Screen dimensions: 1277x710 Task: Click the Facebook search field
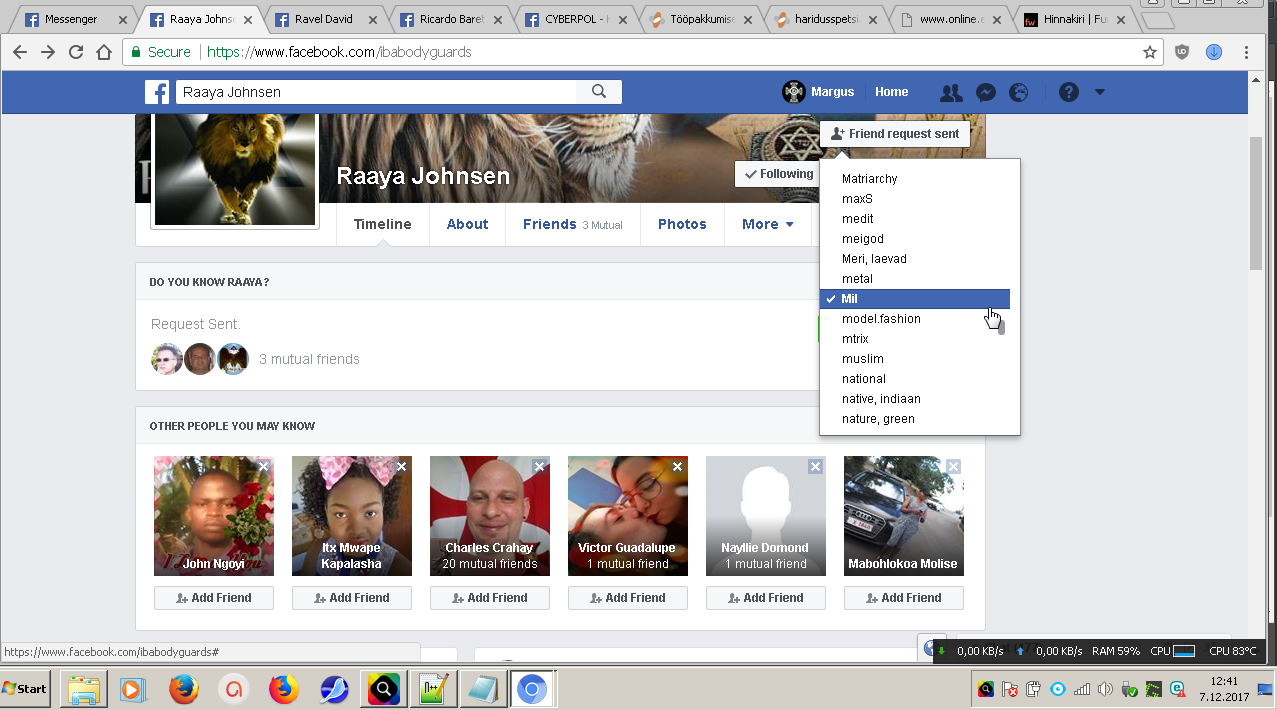377,92
